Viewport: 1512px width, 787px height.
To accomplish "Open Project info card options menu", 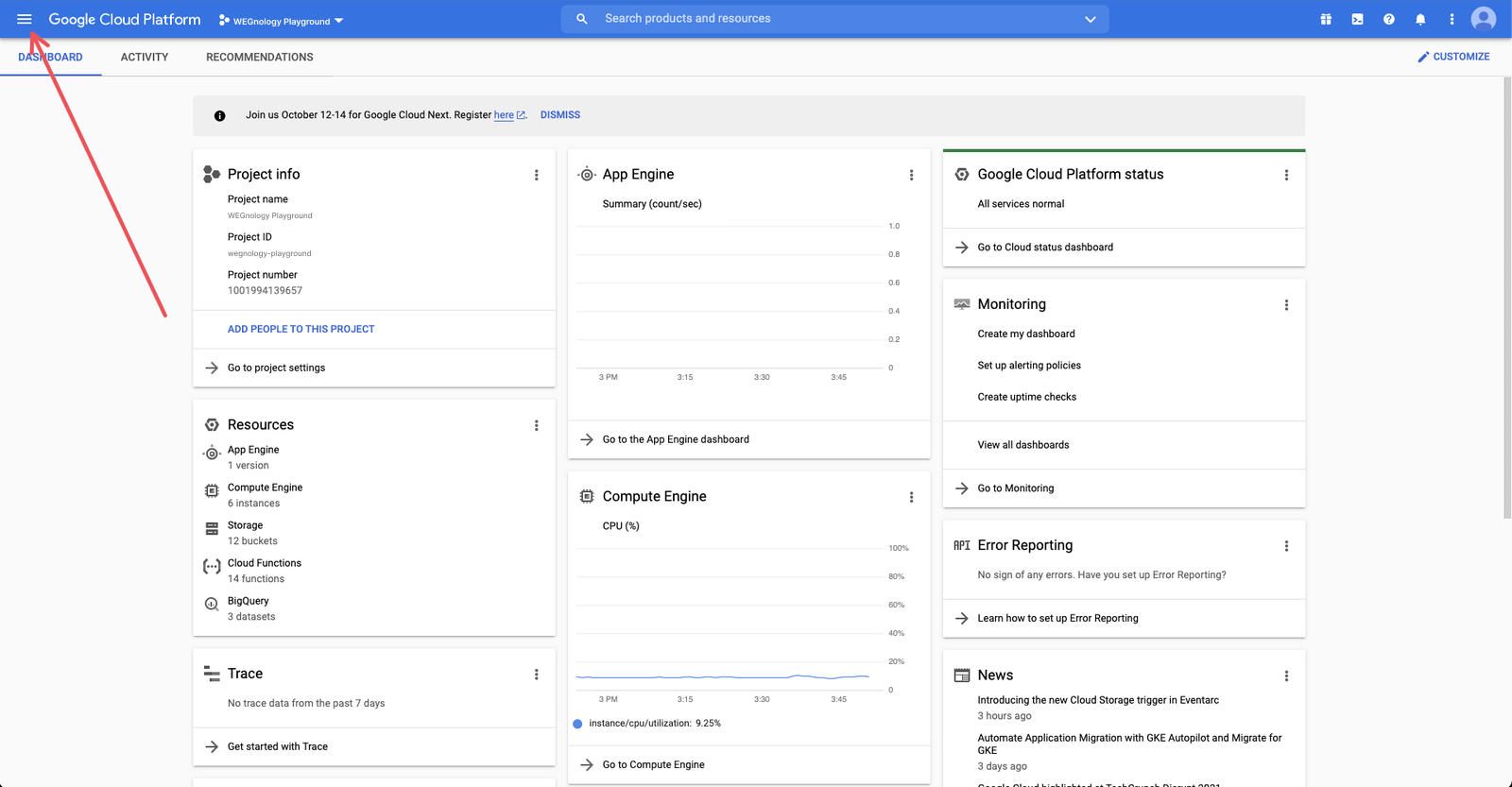I will tap(537, 175).
